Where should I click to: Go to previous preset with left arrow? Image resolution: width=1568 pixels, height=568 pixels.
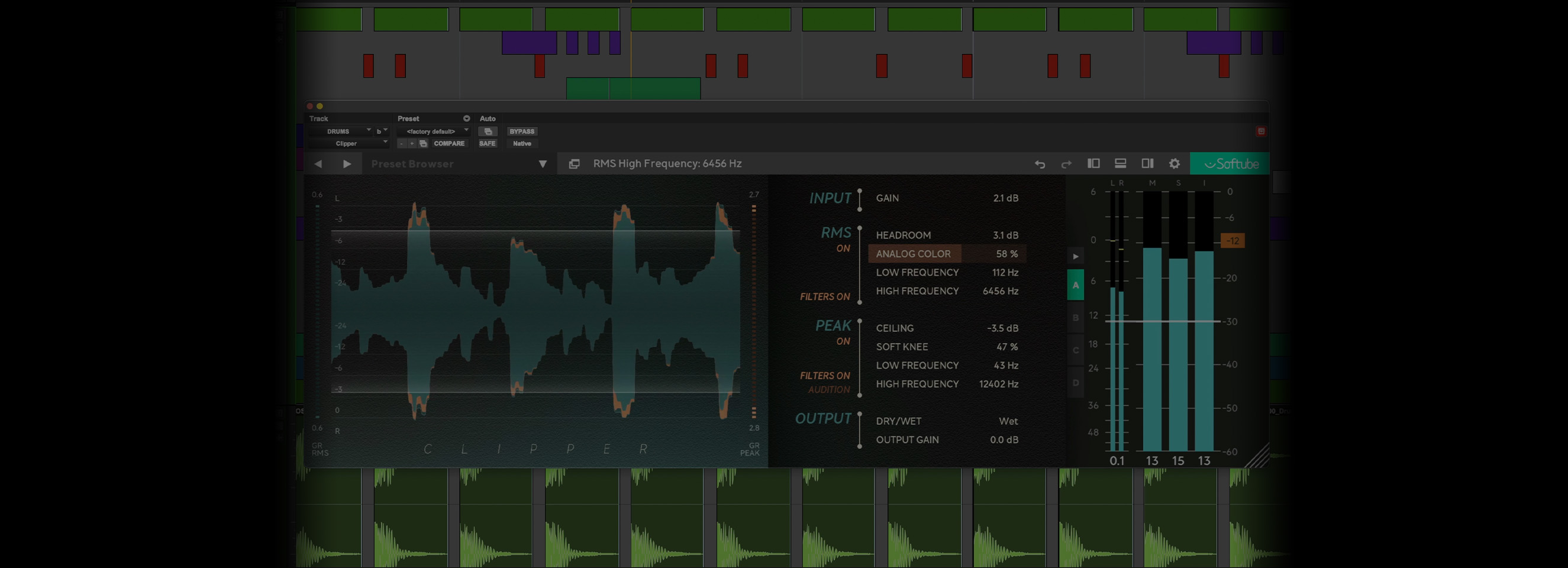point(318,164)
